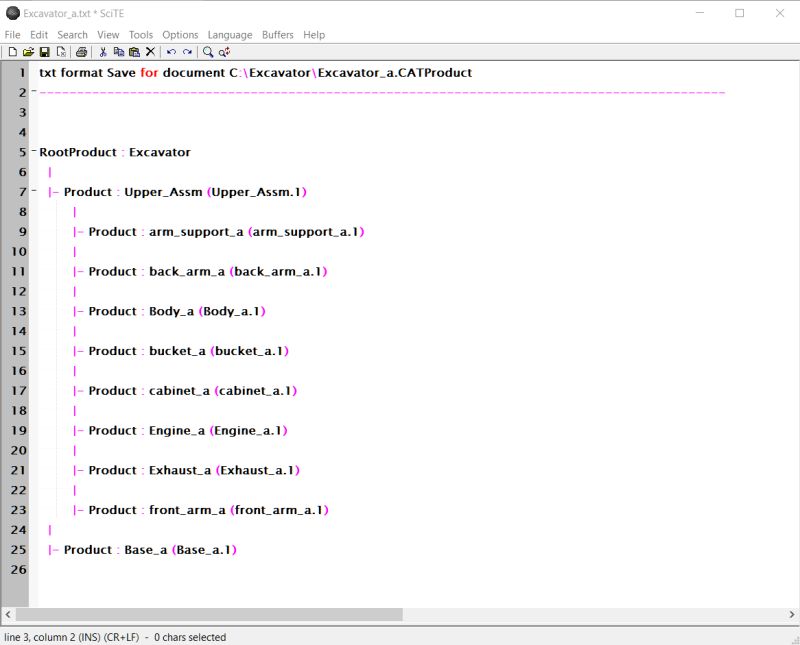The width and height of the screenshot is (800, 645).
Task: Cut the selection with the scissors icon
Action: point(103,52)
